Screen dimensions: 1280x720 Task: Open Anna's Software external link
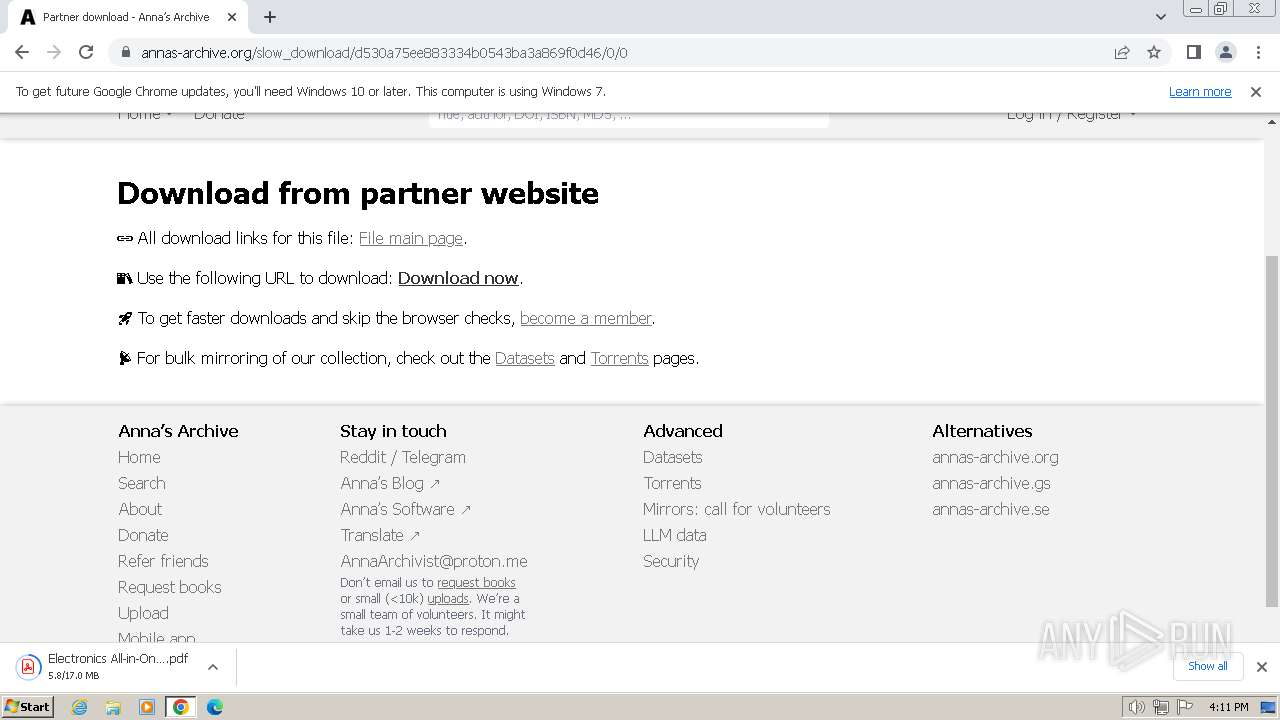(x=405, y=509)
